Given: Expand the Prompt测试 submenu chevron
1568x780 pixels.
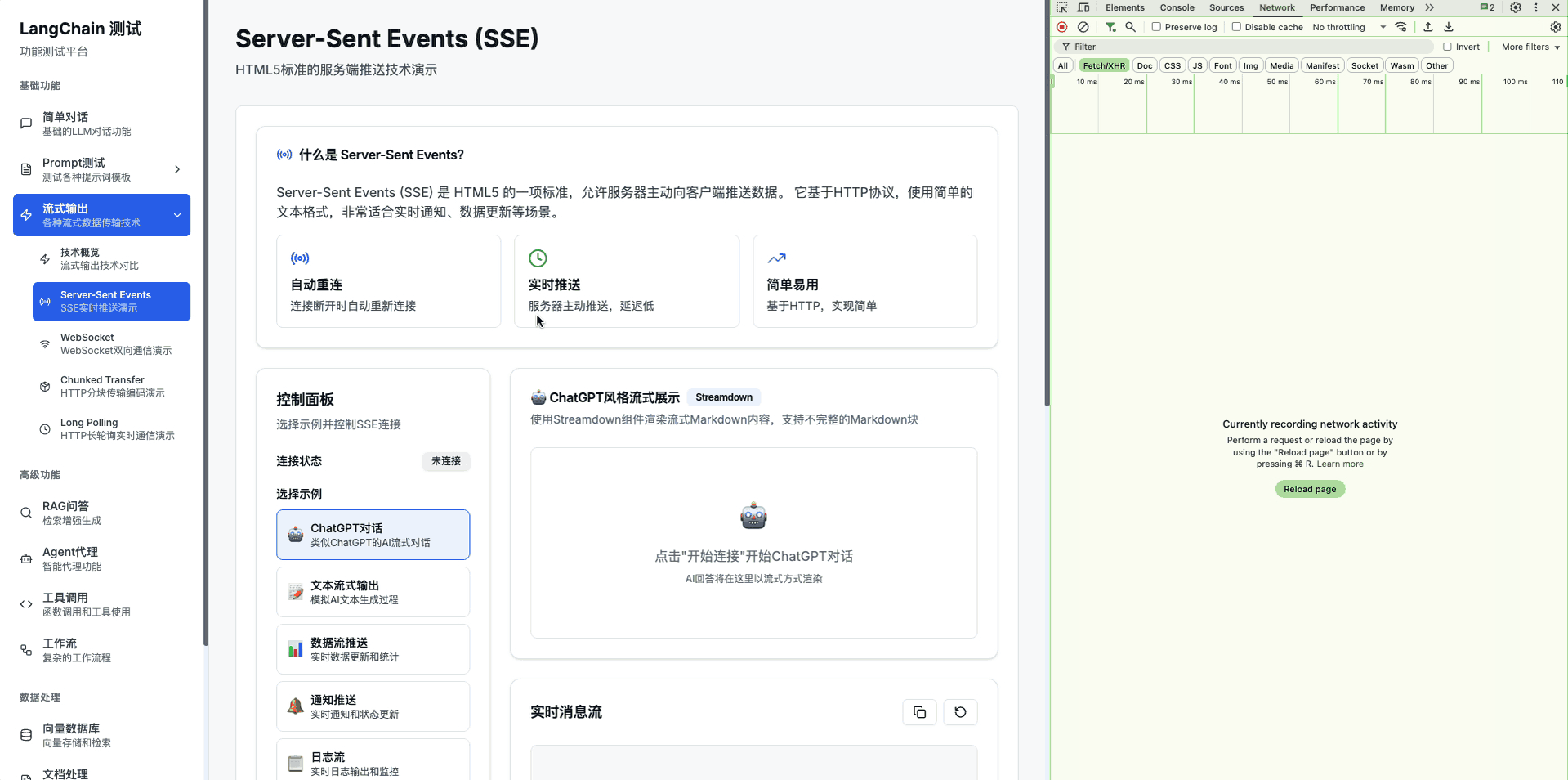Looking at the screenshot, I should (x=177, y=169).
